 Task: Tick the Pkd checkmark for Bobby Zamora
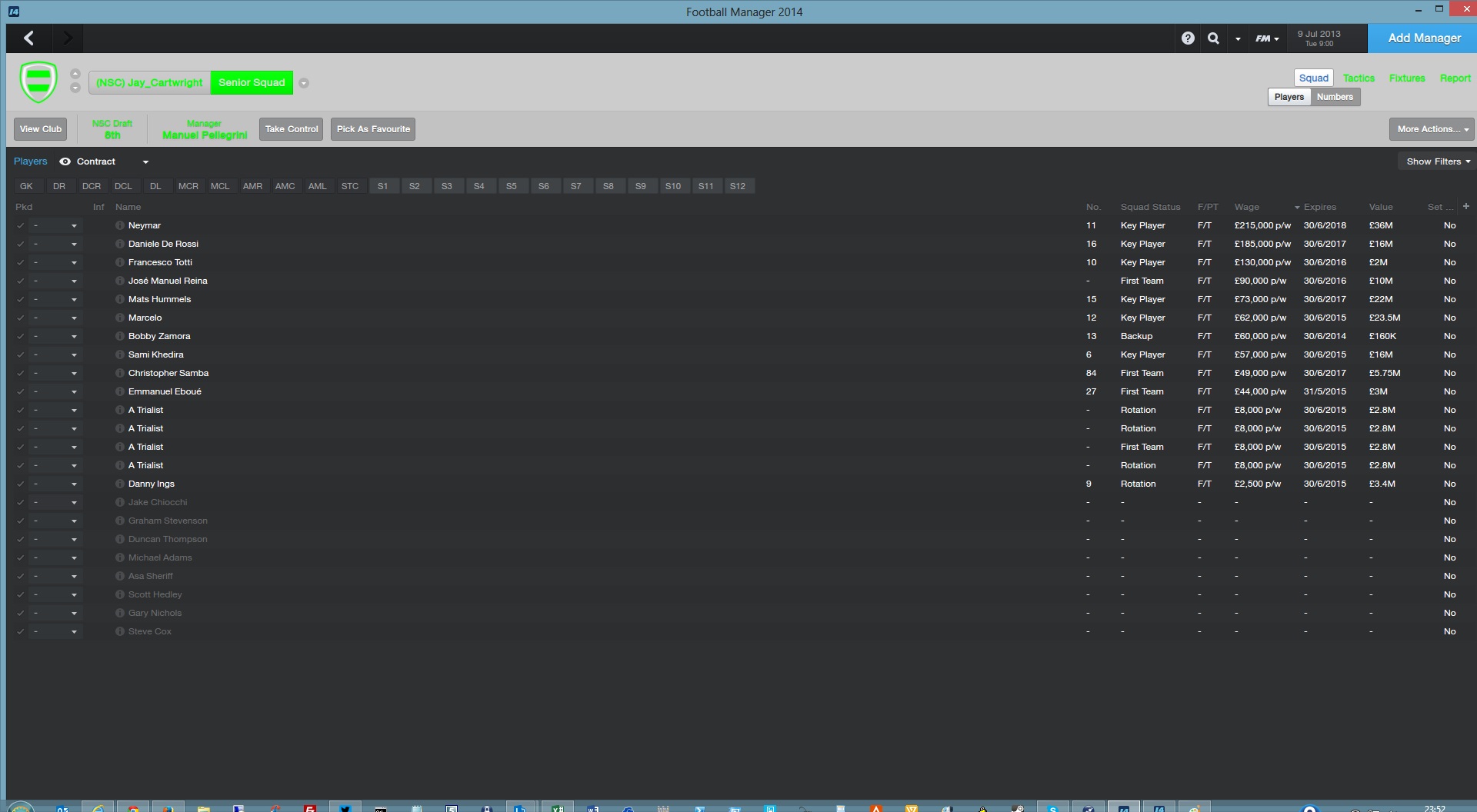[x=21, y=336]
